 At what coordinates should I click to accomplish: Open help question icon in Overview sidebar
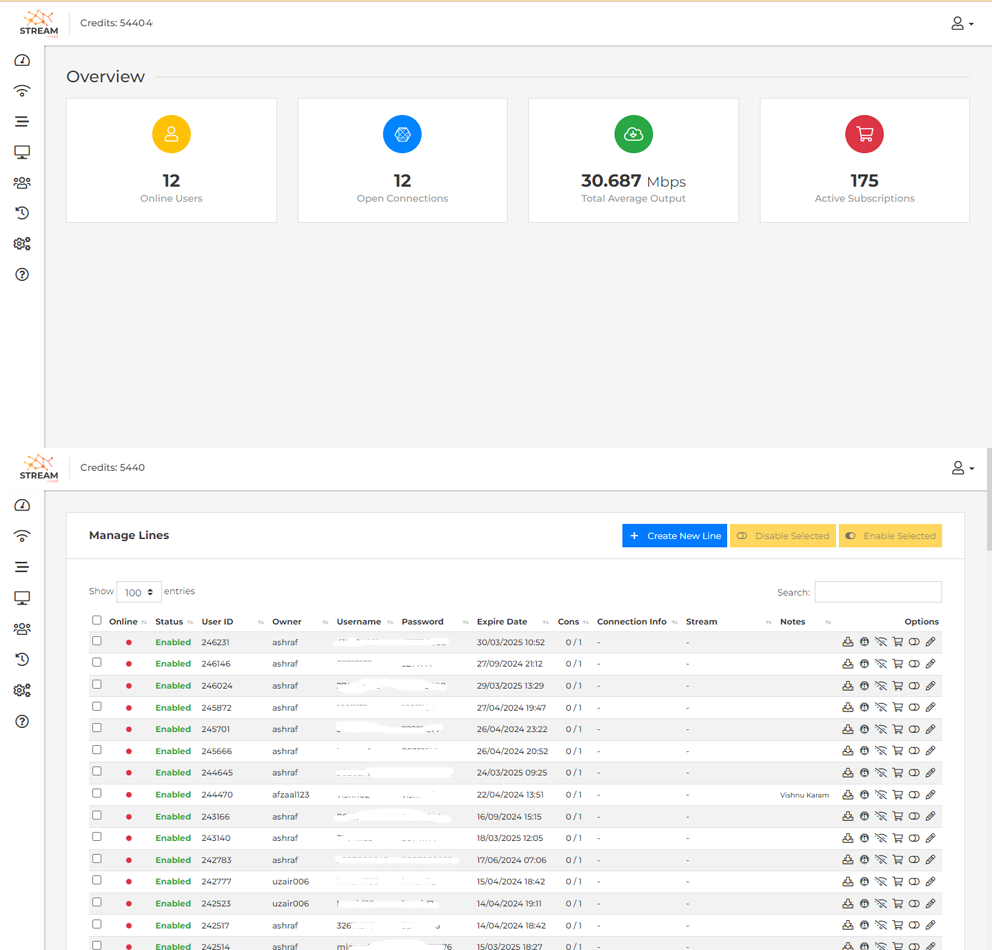(22, 275)
